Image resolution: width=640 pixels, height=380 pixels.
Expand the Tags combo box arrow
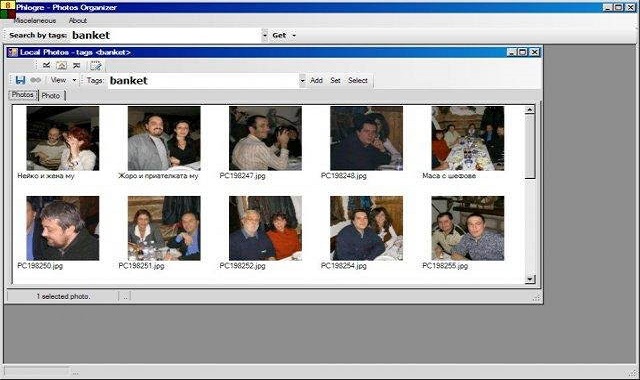(302, 80)
